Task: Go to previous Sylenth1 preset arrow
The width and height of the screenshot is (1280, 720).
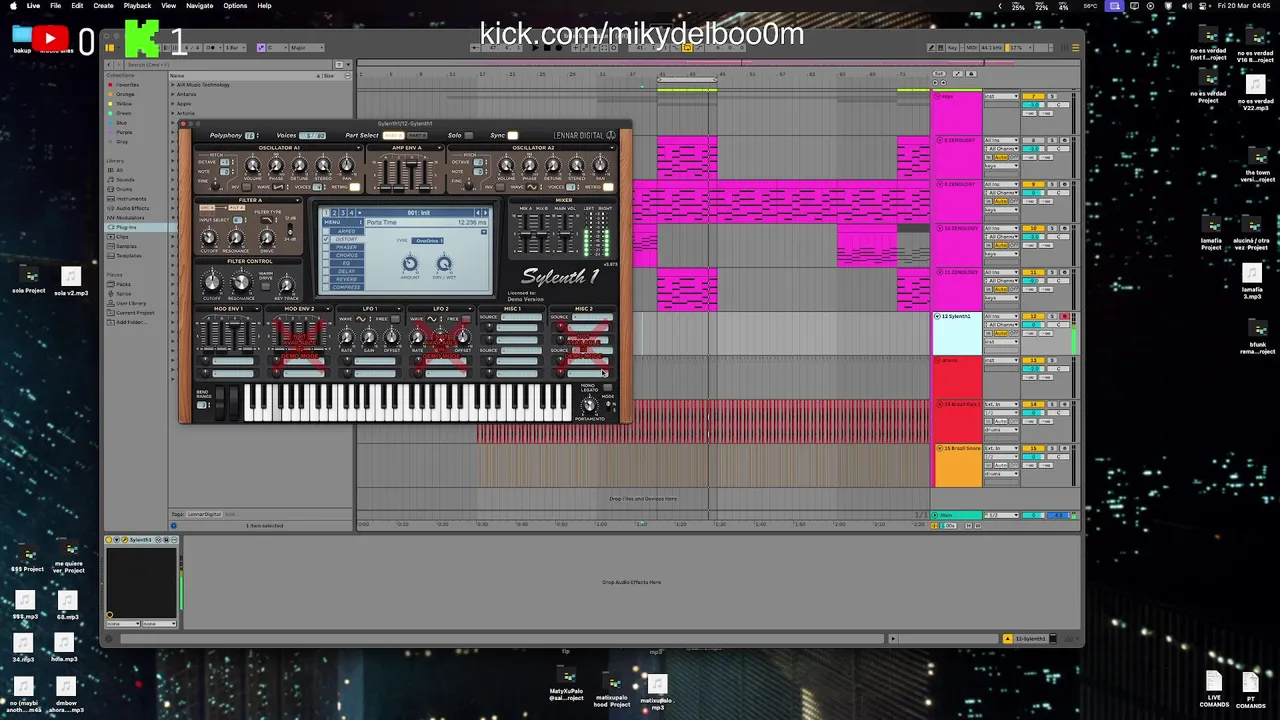Action: [x=478, y=212]
